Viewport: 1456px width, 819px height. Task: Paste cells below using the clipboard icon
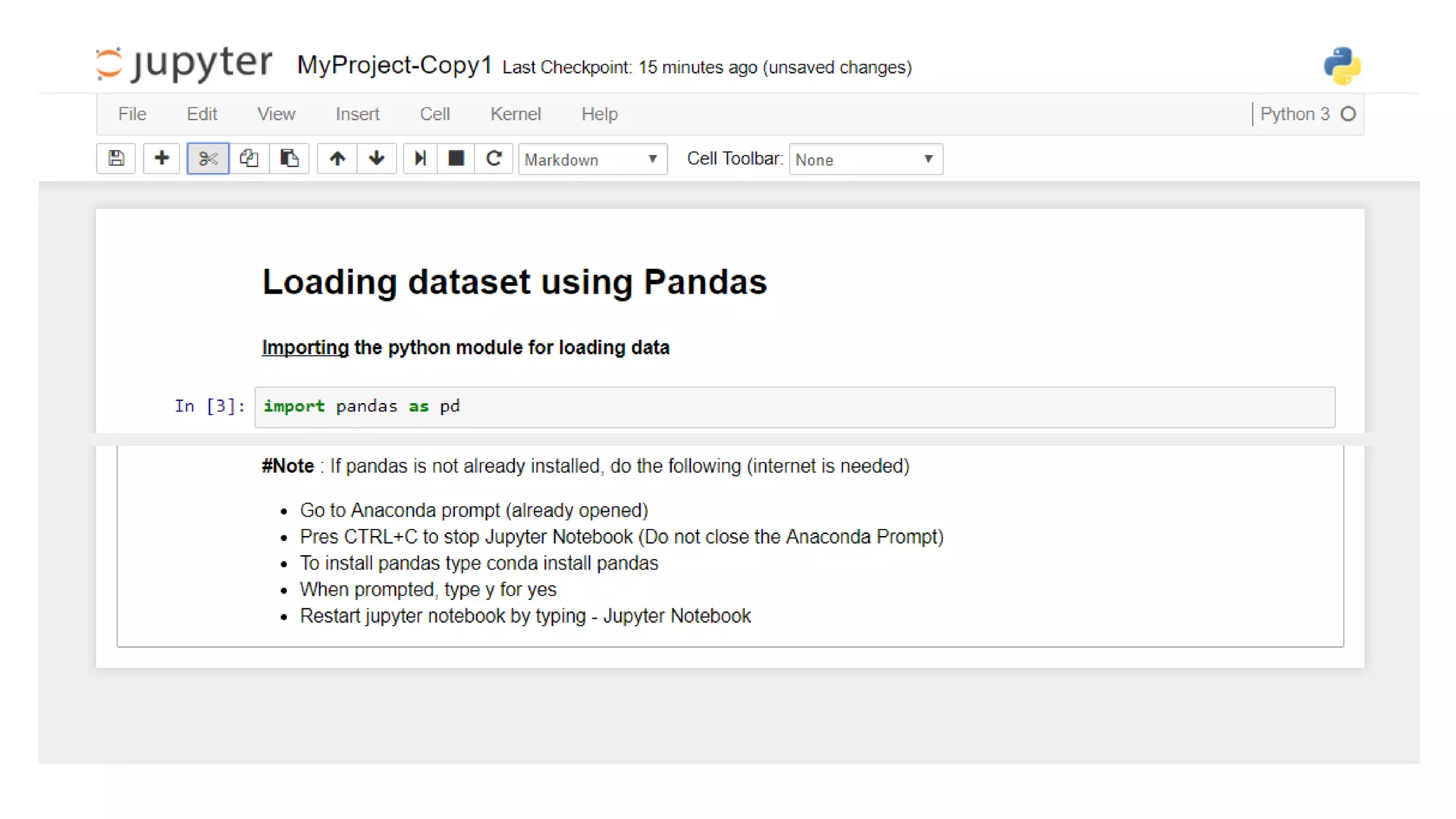(x=289, y=159)
